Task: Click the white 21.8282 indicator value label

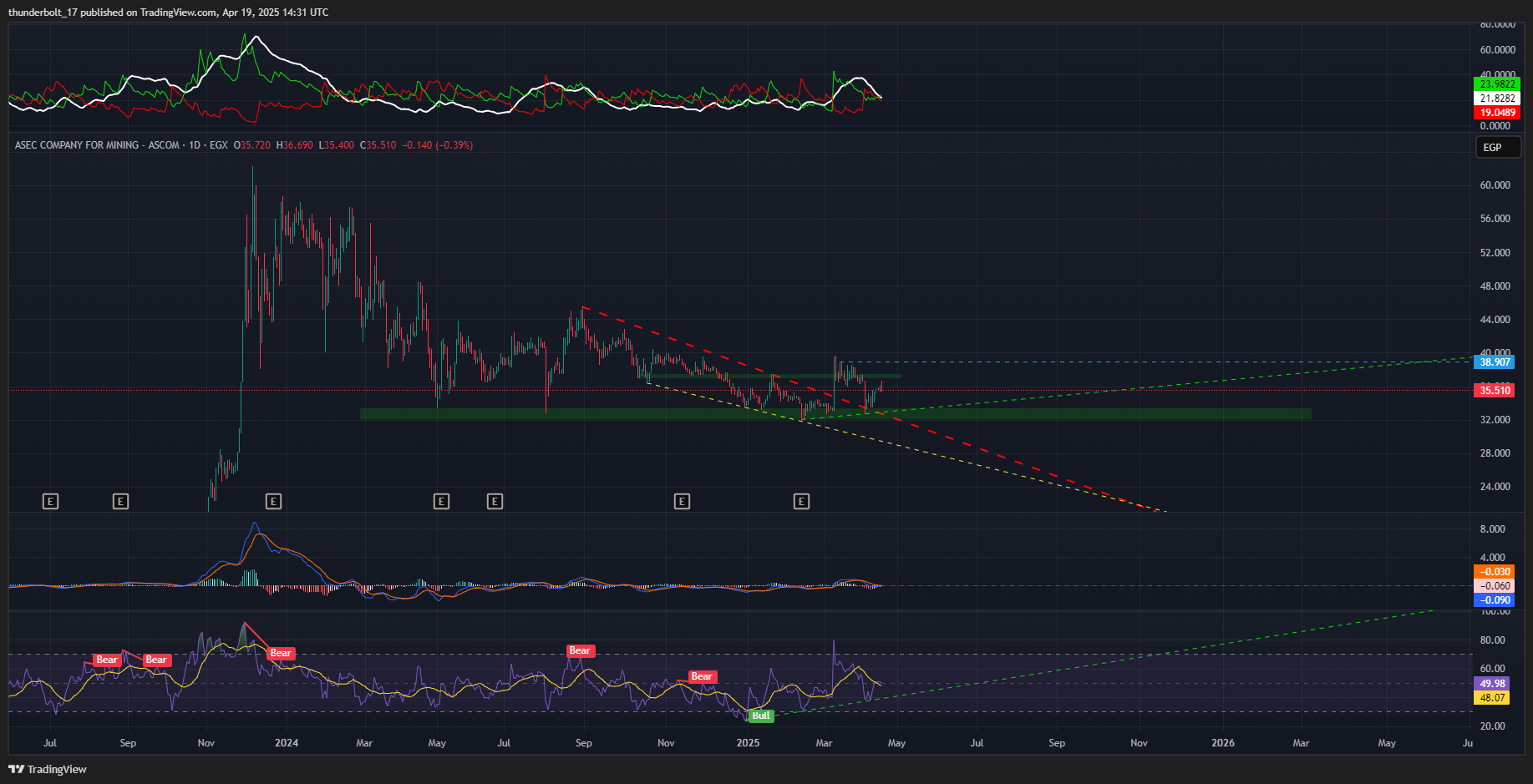Action: click(x=1497, y=98)
